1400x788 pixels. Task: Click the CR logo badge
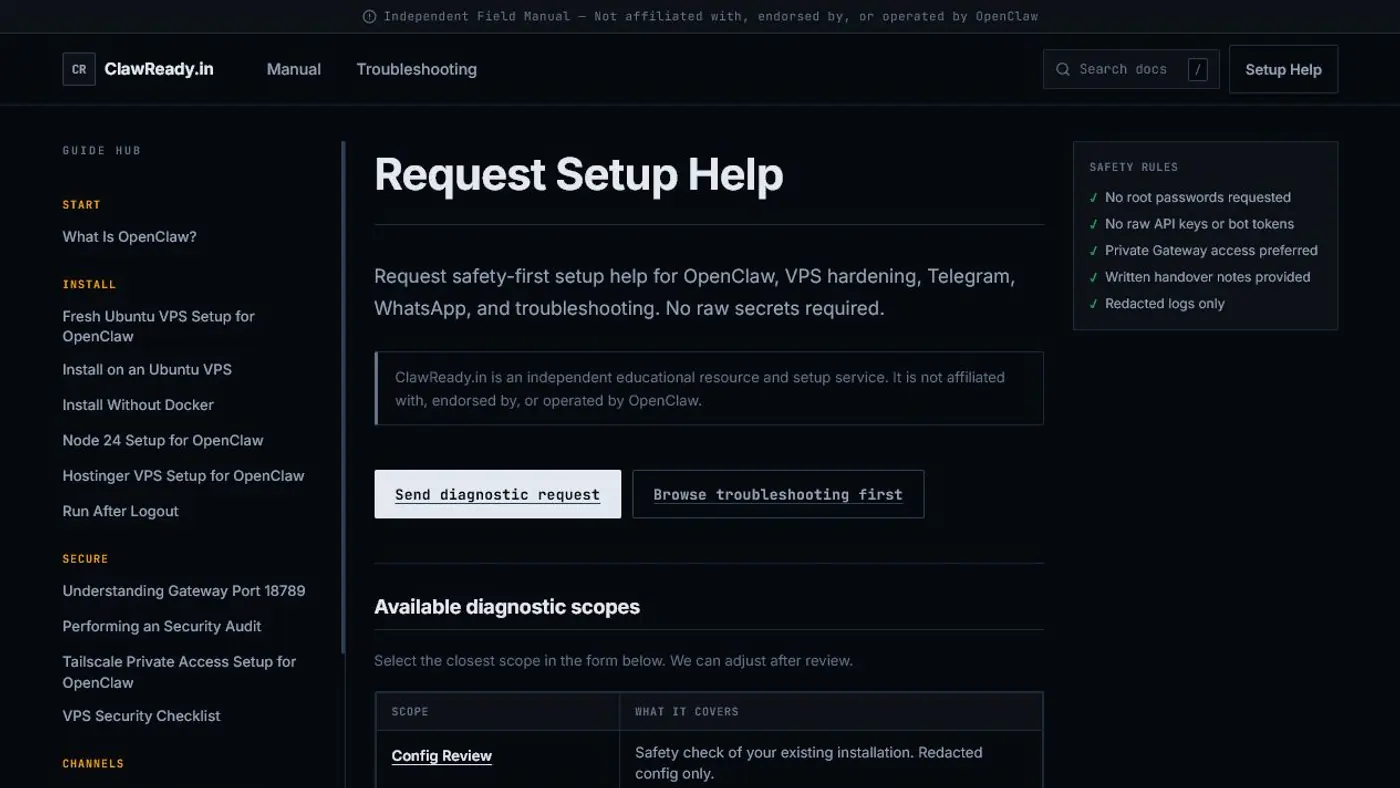(x=79, y=69)
